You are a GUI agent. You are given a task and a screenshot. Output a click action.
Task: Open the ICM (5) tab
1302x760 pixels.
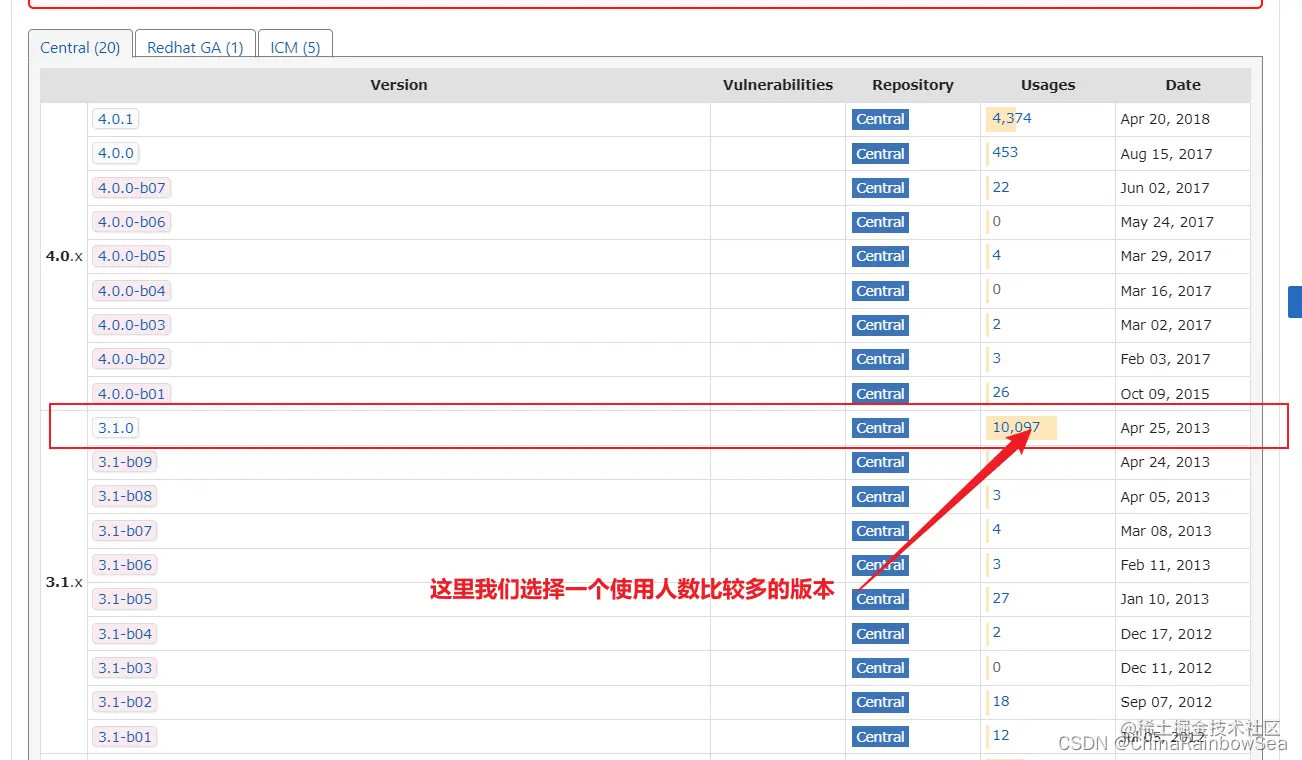[x=295, y=47]
